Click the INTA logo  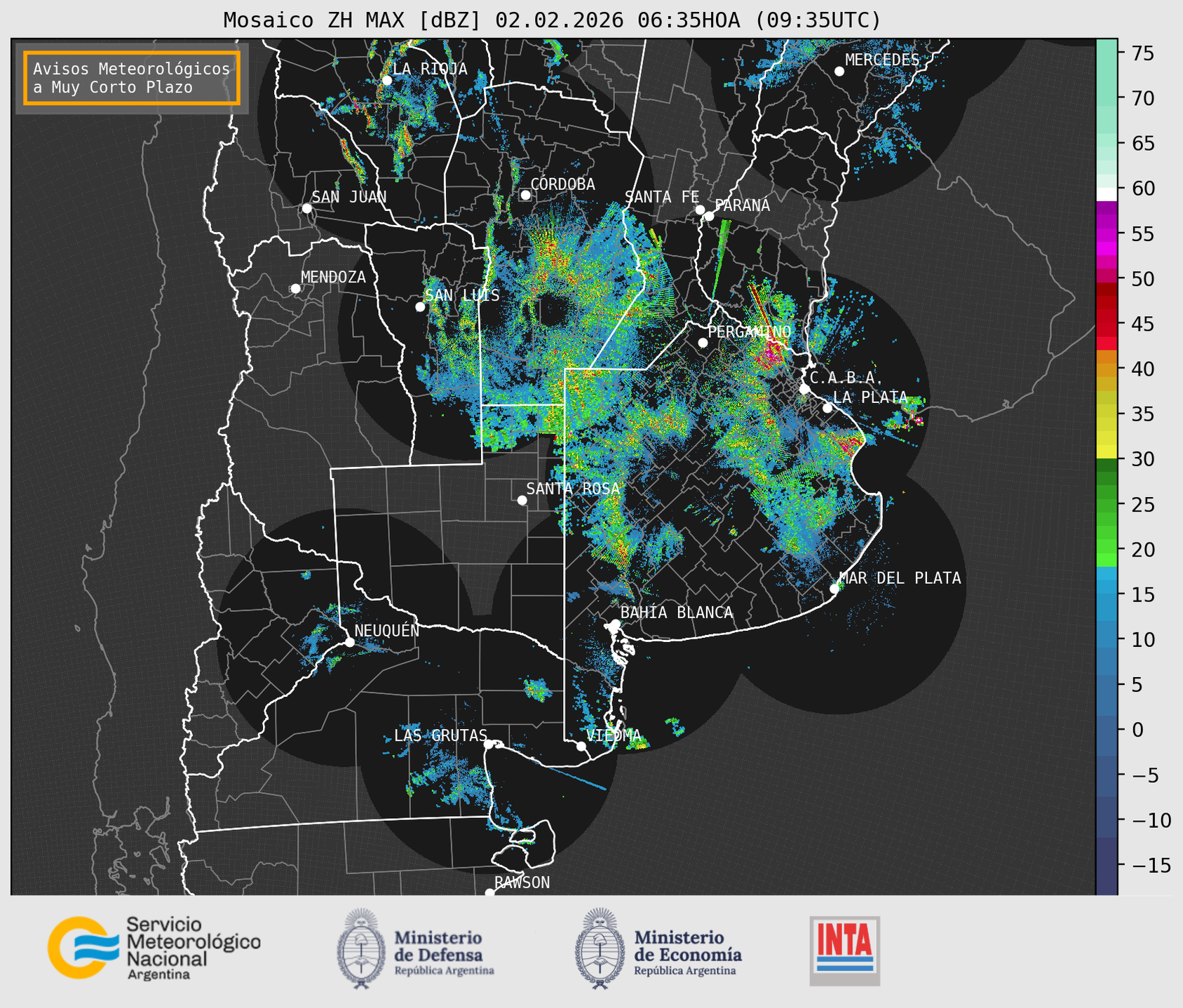tap(844, 951)
